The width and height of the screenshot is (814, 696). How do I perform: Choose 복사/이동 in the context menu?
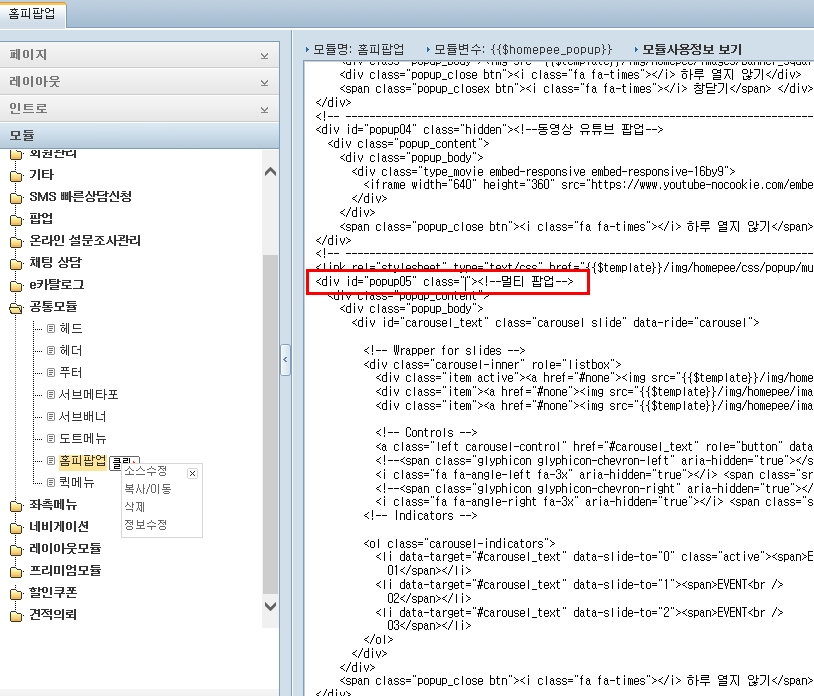point(146,489)
